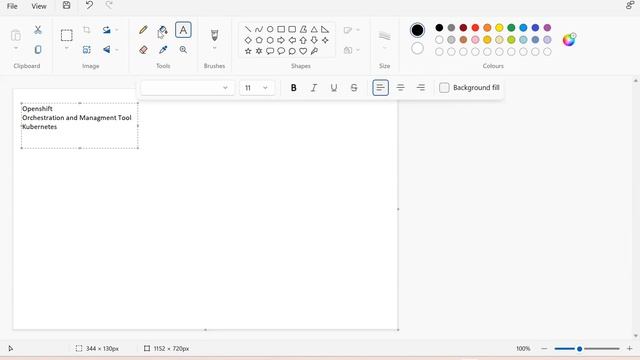
Task: Click the rectangular Selection tool
Action: [x=67, y=36]
